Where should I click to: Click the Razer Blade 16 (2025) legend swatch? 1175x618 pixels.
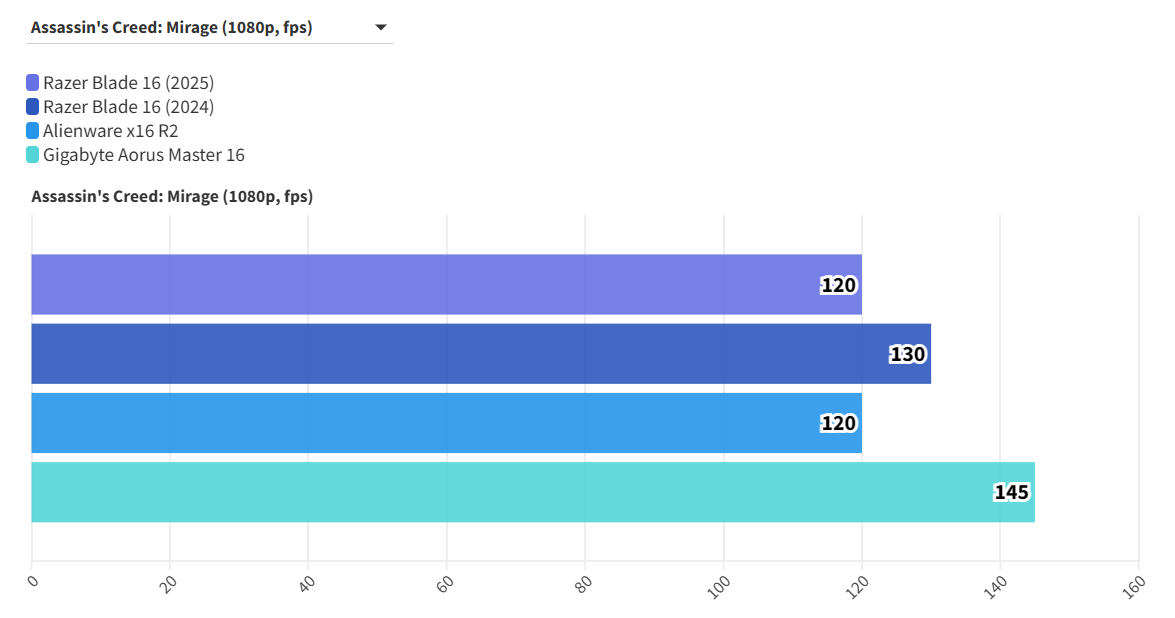[33, 83]
